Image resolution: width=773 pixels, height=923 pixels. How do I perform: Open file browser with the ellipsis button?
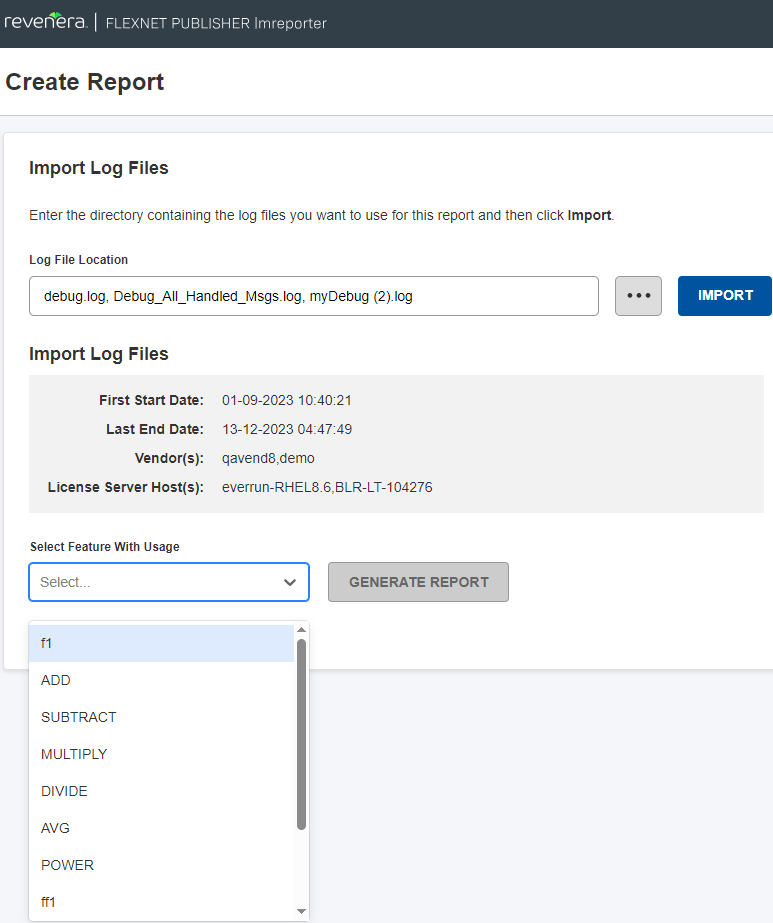[638, 296]
